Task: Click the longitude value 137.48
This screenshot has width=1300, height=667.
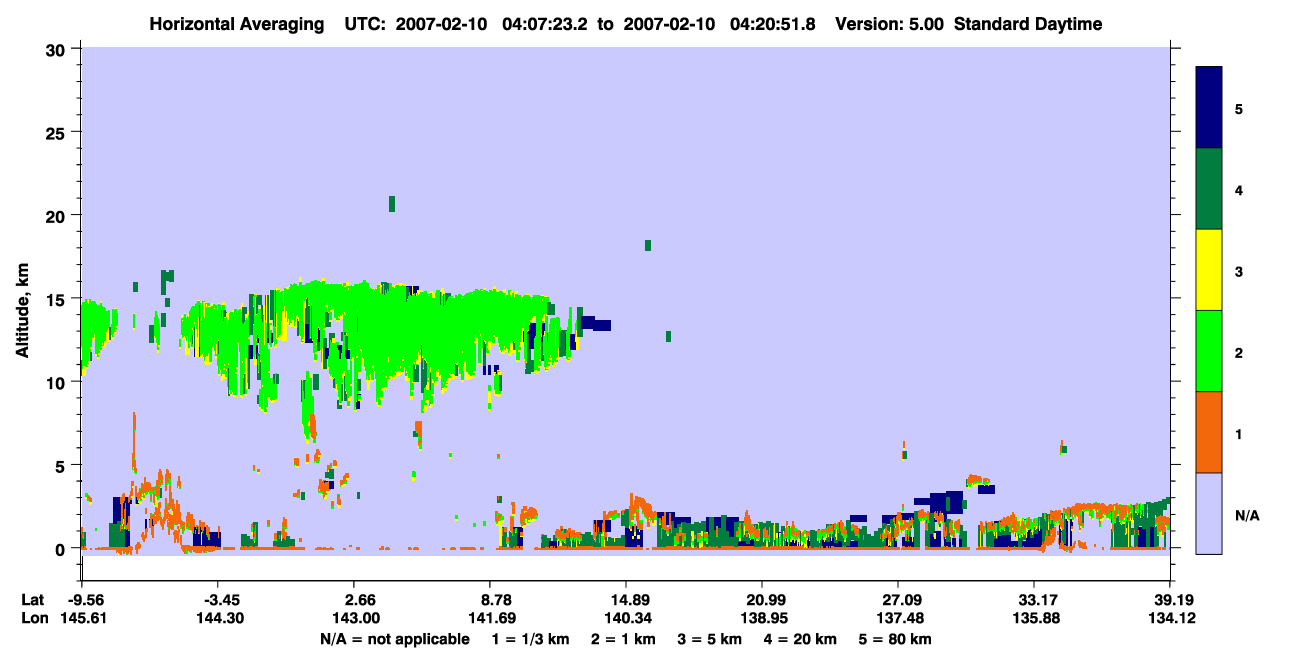Action: (901, 618)
